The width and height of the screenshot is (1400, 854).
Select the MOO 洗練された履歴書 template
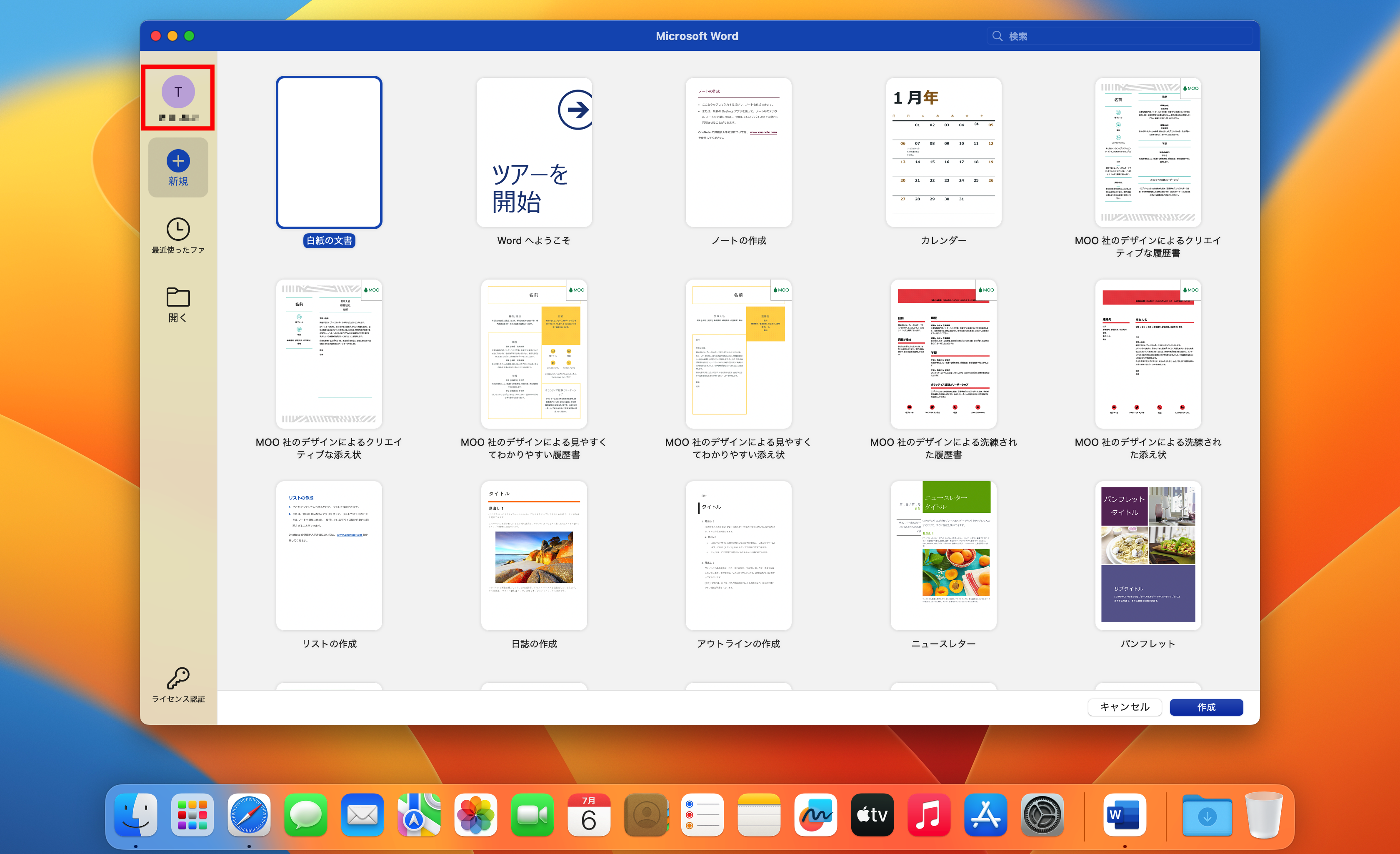click(x=943, y=354)
